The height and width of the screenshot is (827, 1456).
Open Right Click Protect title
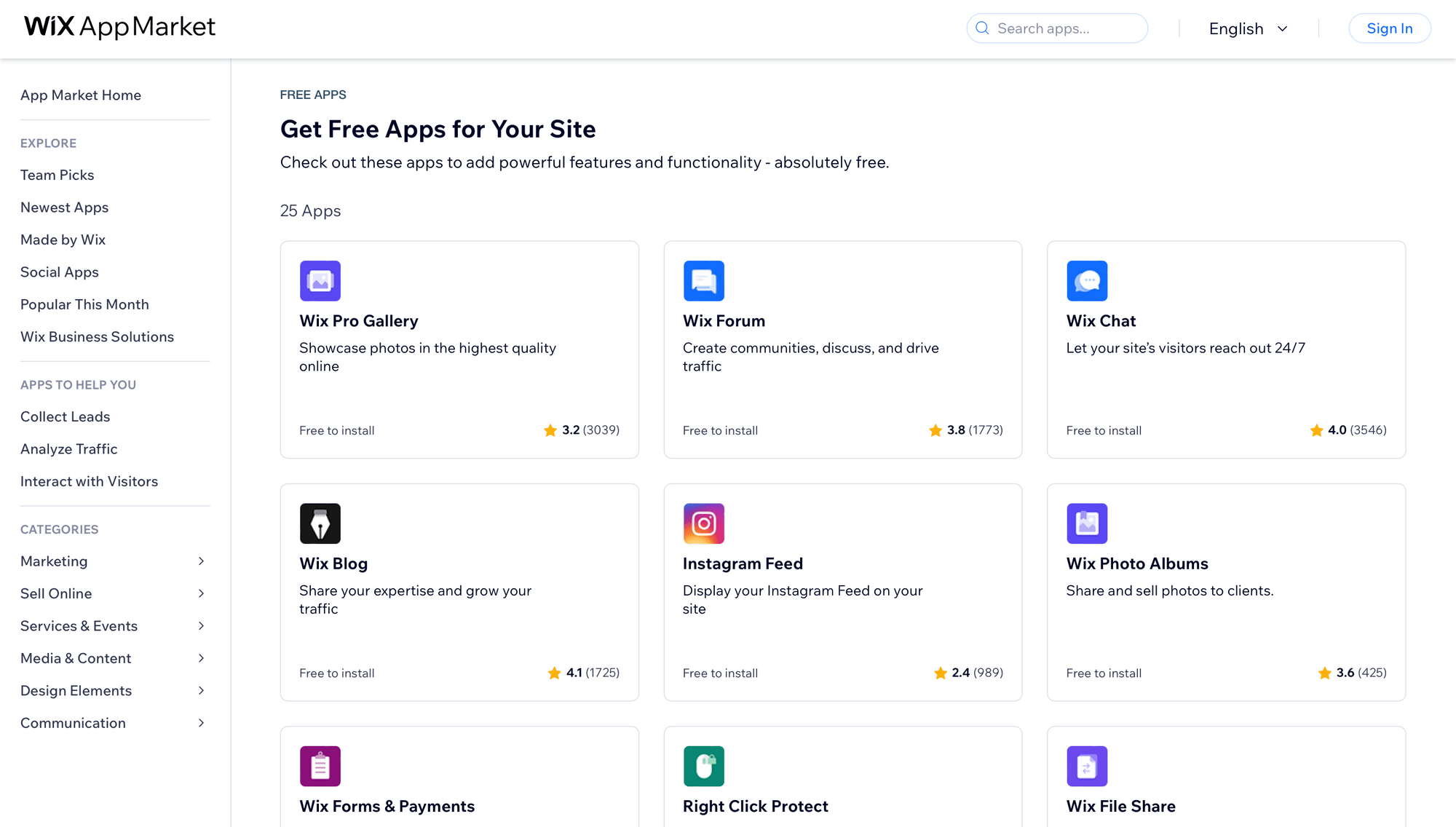click(756, 806)
